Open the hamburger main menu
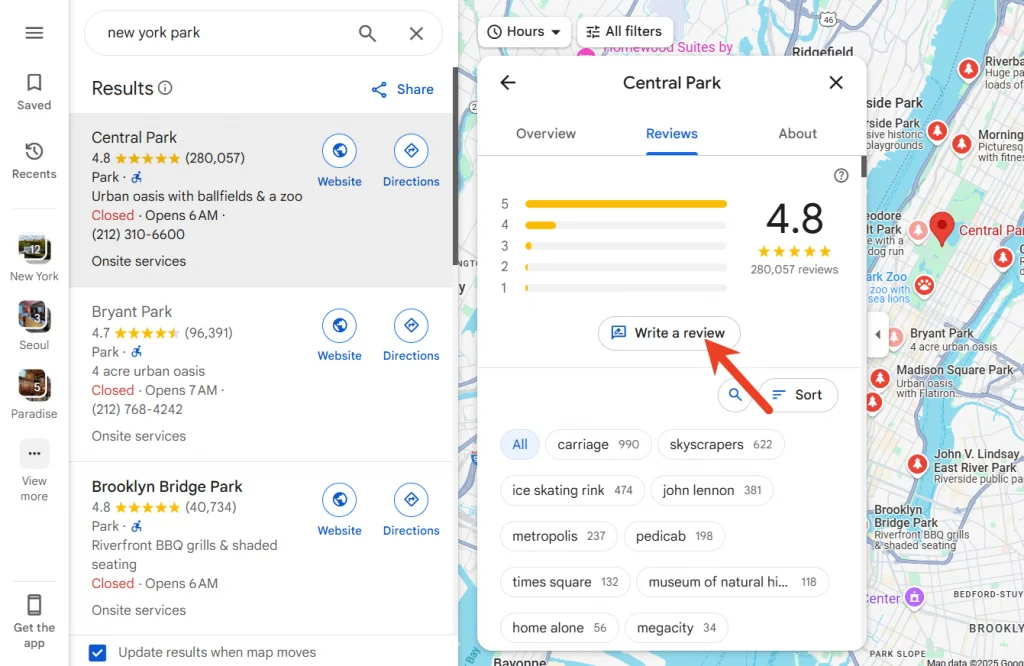 click(x=34, y=33)
